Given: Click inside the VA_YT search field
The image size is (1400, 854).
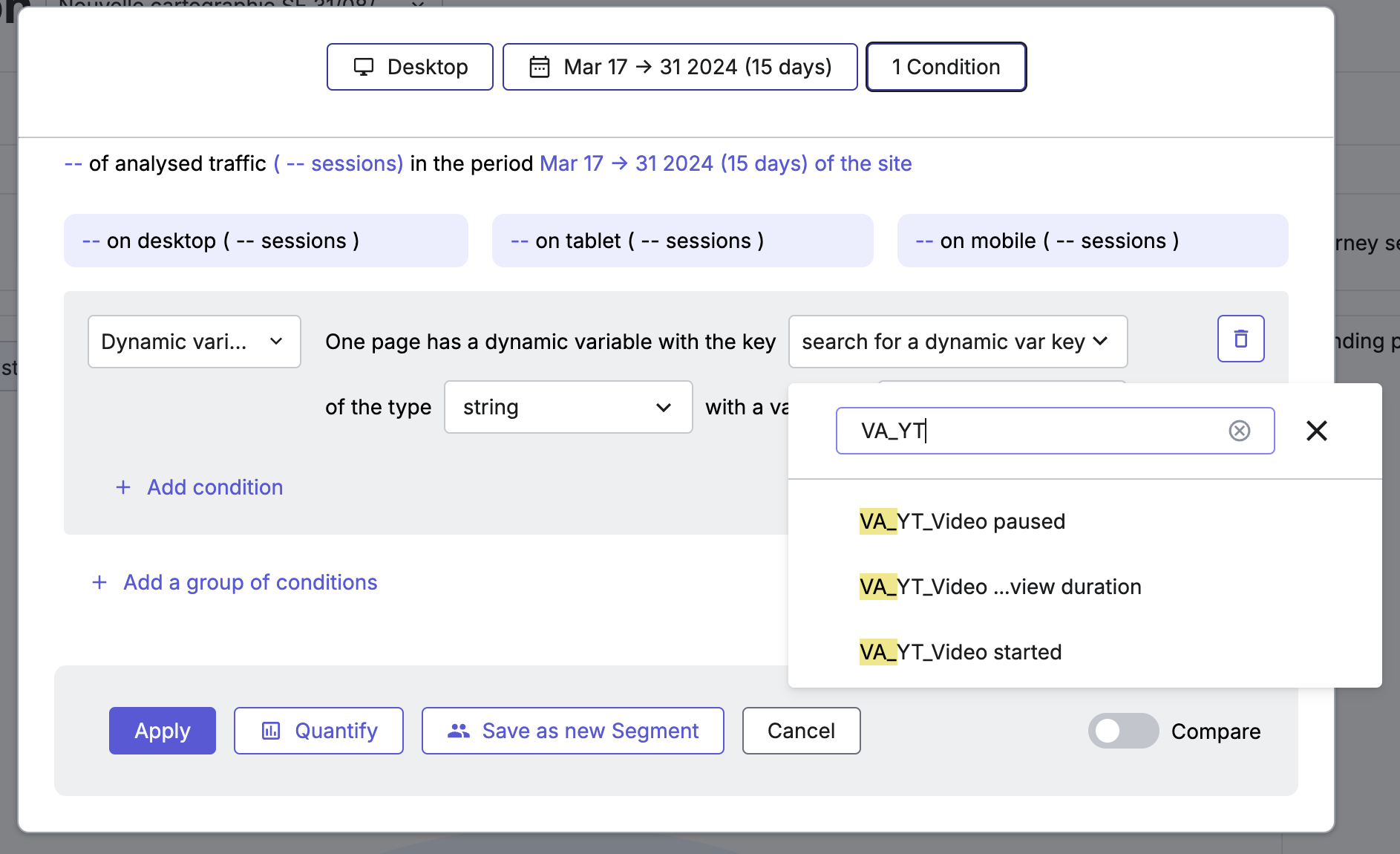Looking at the screenshot, I should coord(1024,431).
